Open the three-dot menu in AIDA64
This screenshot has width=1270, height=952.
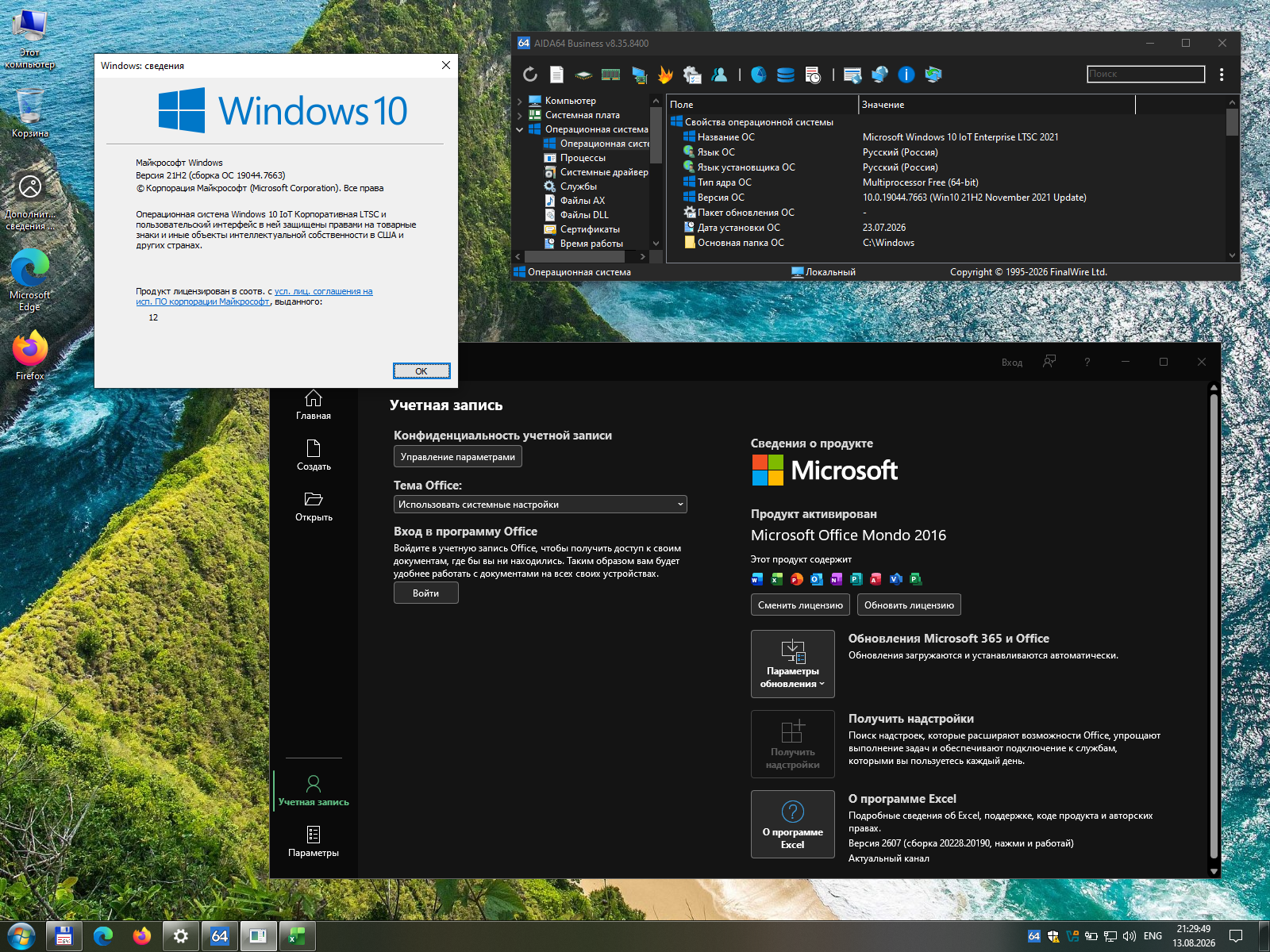coord(1222,75)
